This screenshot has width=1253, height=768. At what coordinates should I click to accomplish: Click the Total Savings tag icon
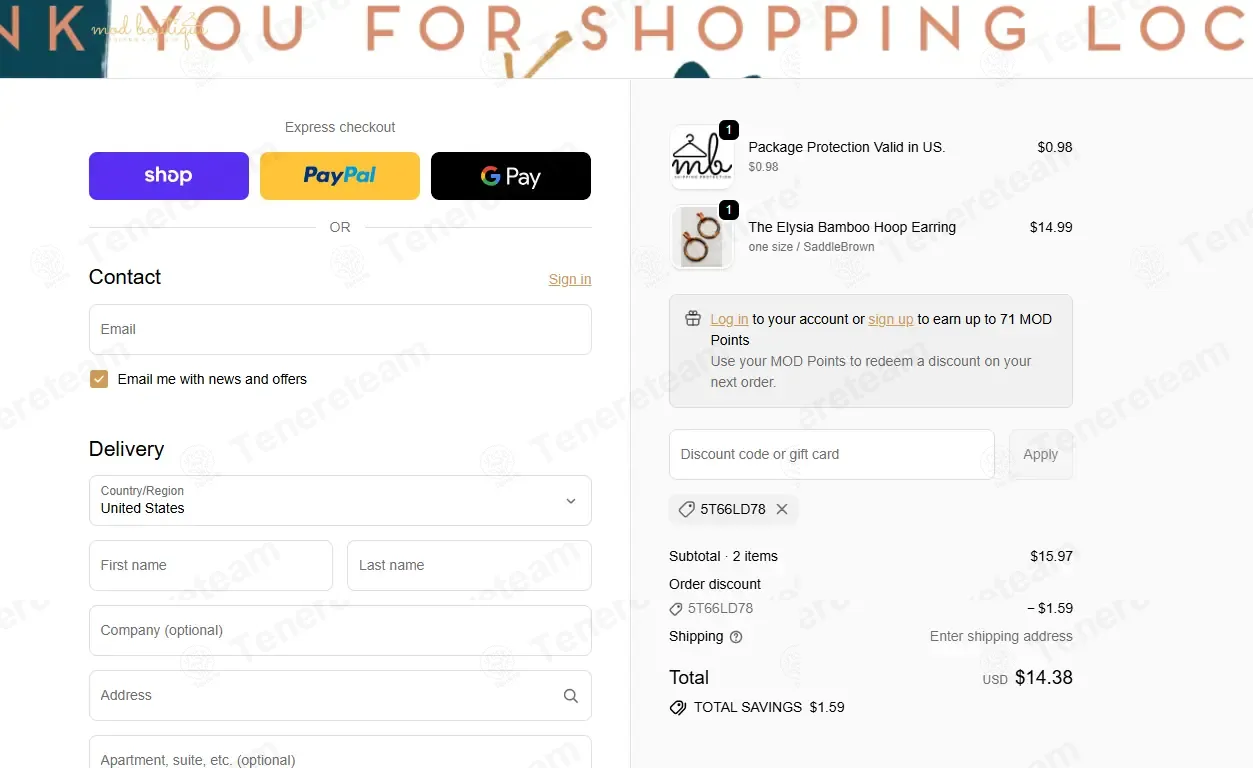(678, 707)
